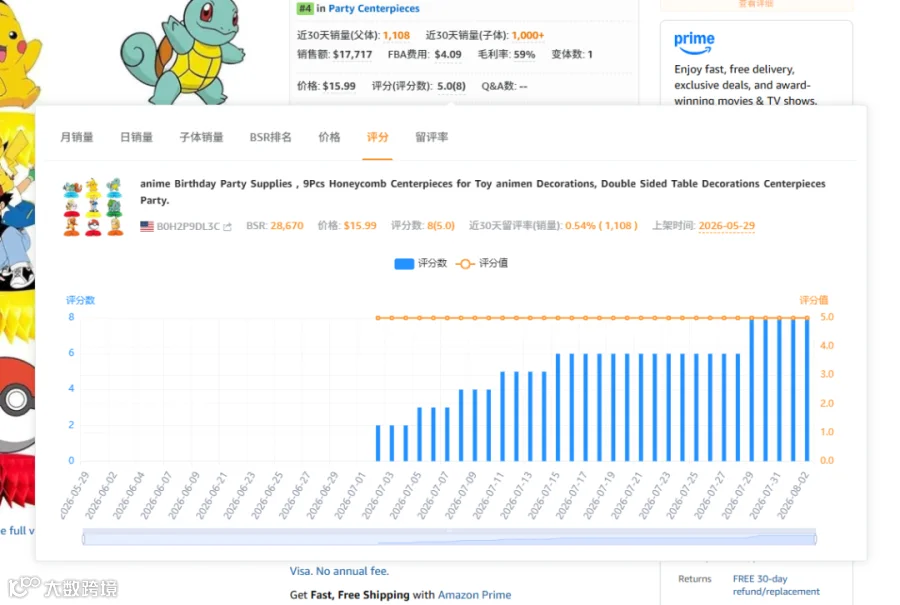Click the honeycomb centerpieces product thumbnail
Viewport: 900px width, 605px height.
click(x=93, y=207)
